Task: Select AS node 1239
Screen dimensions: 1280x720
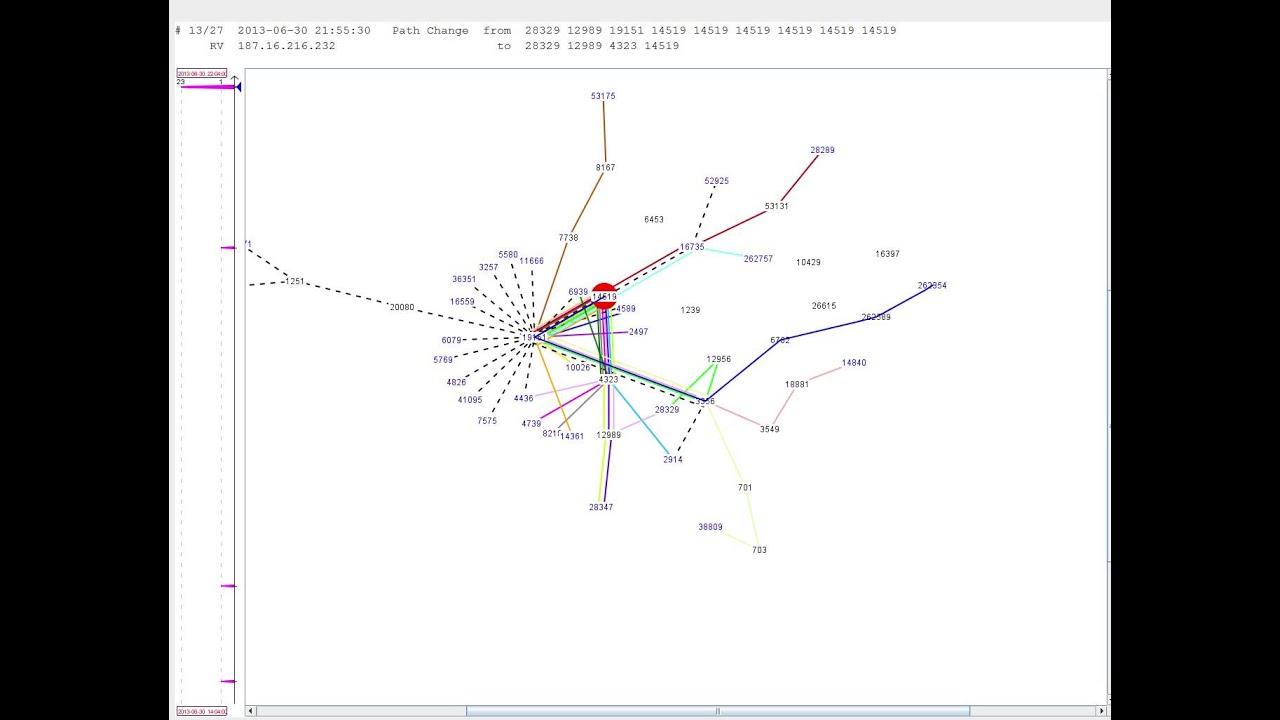Action: tap(690, 310)
